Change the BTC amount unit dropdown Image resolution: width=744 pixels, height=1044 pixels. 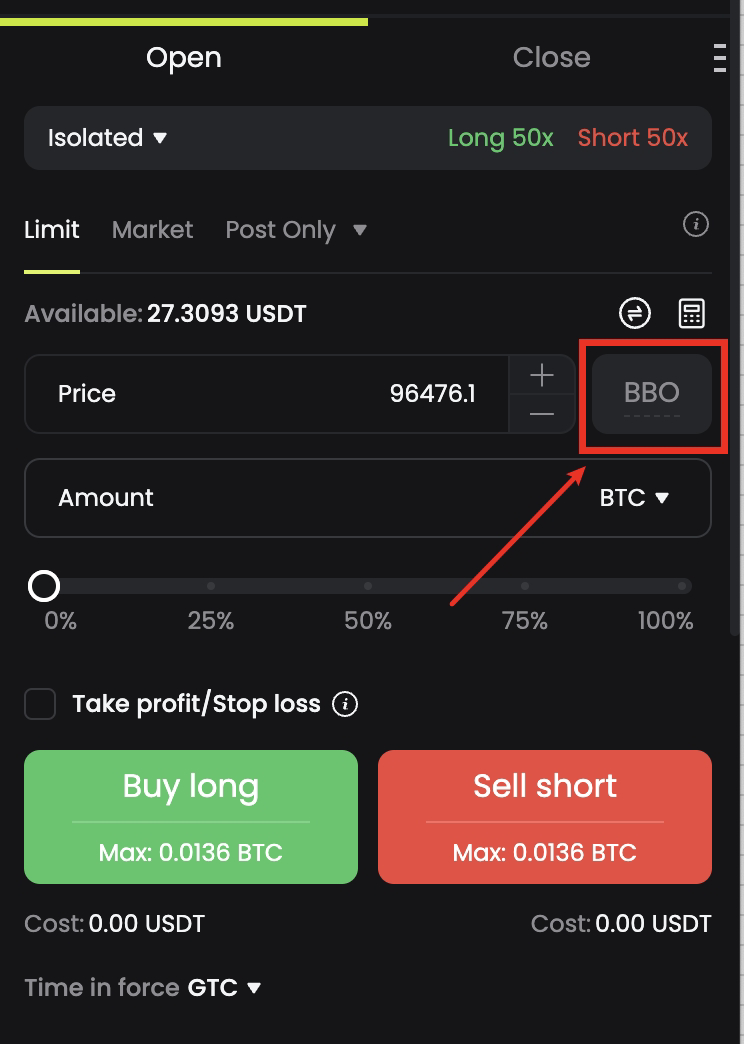[634, 498]
